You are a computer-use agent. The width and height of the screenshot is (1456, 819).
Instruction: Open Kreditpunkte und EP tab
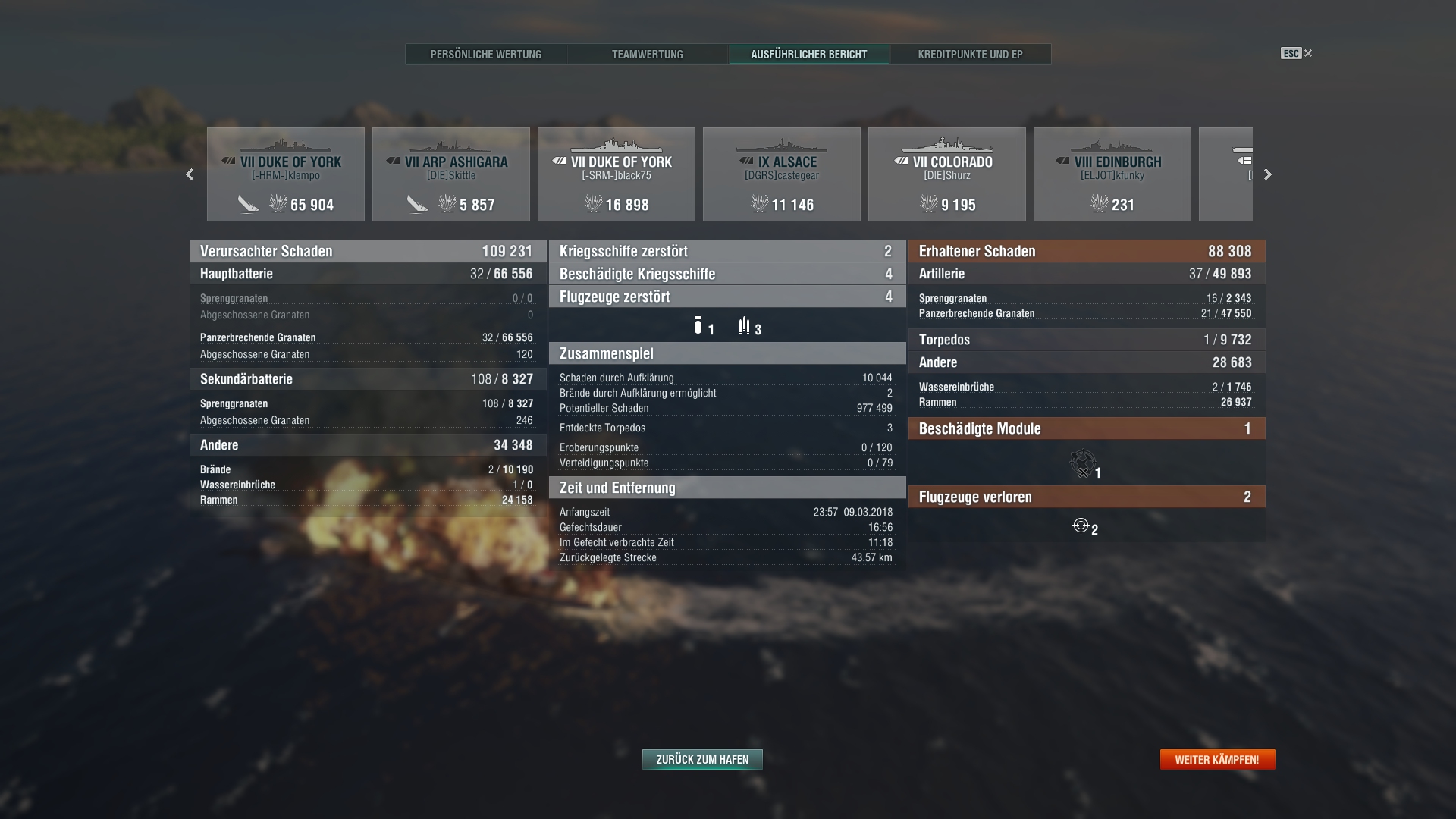point(970,55)
